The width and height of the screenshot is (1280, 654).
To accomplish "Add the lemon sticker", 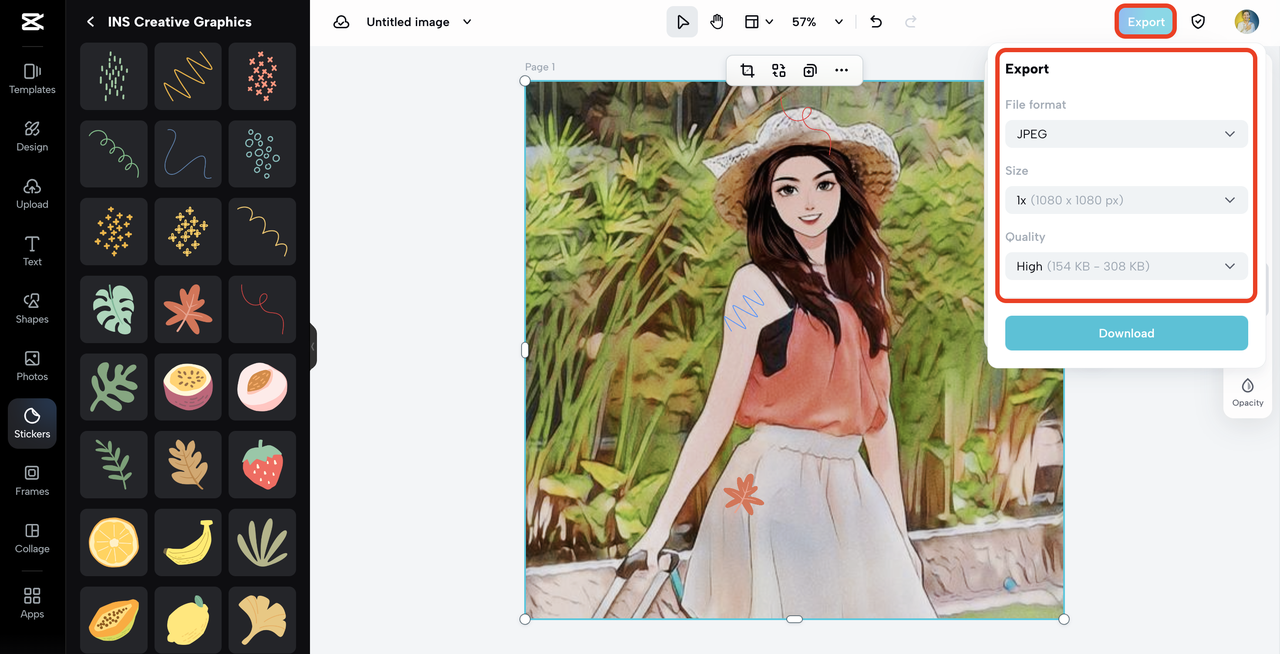I will point(188,620).
